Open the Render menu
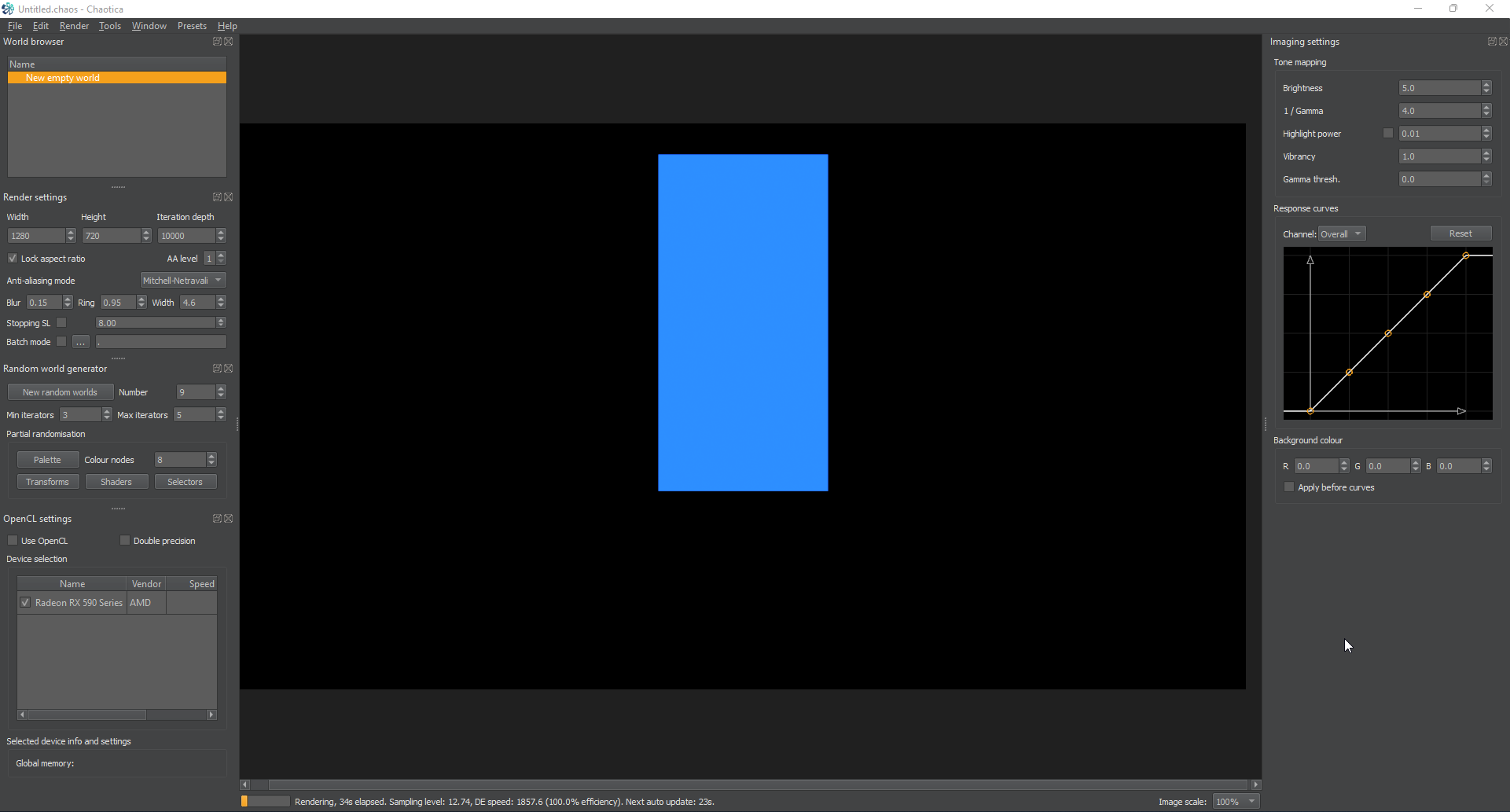1510x812 pixels. coord(75,26)
